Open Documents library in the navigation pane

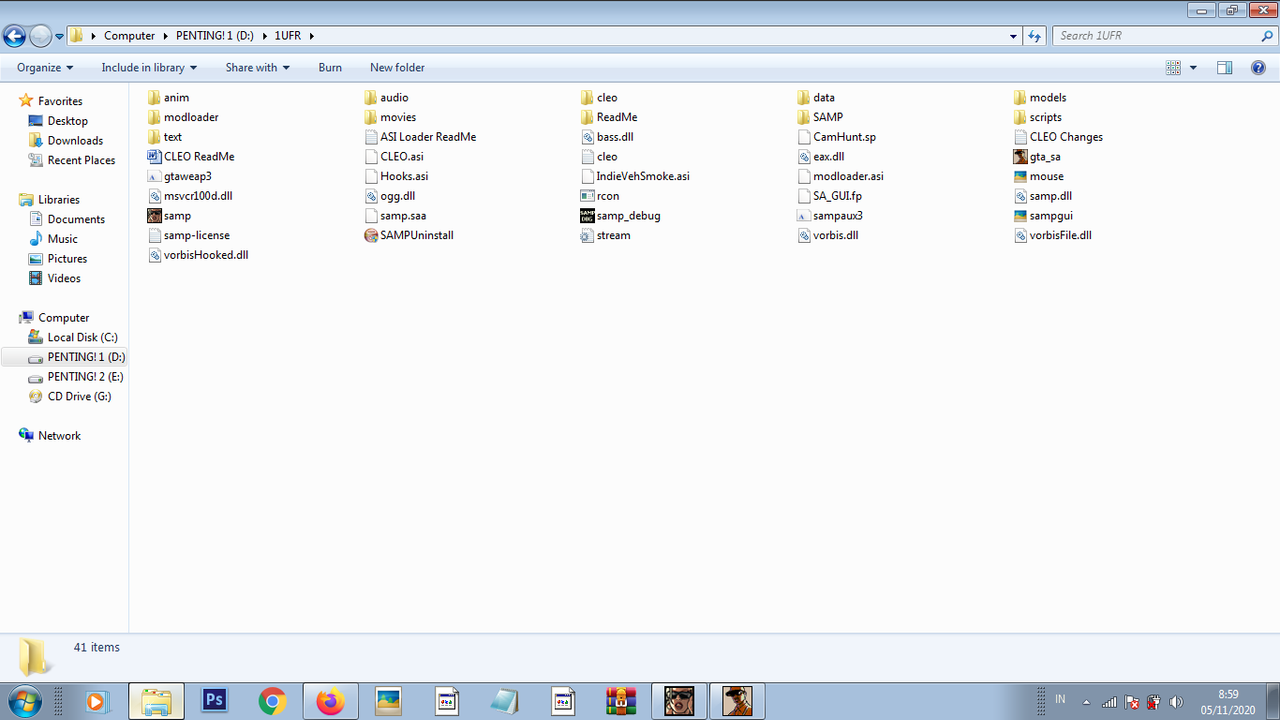point(76,219)
